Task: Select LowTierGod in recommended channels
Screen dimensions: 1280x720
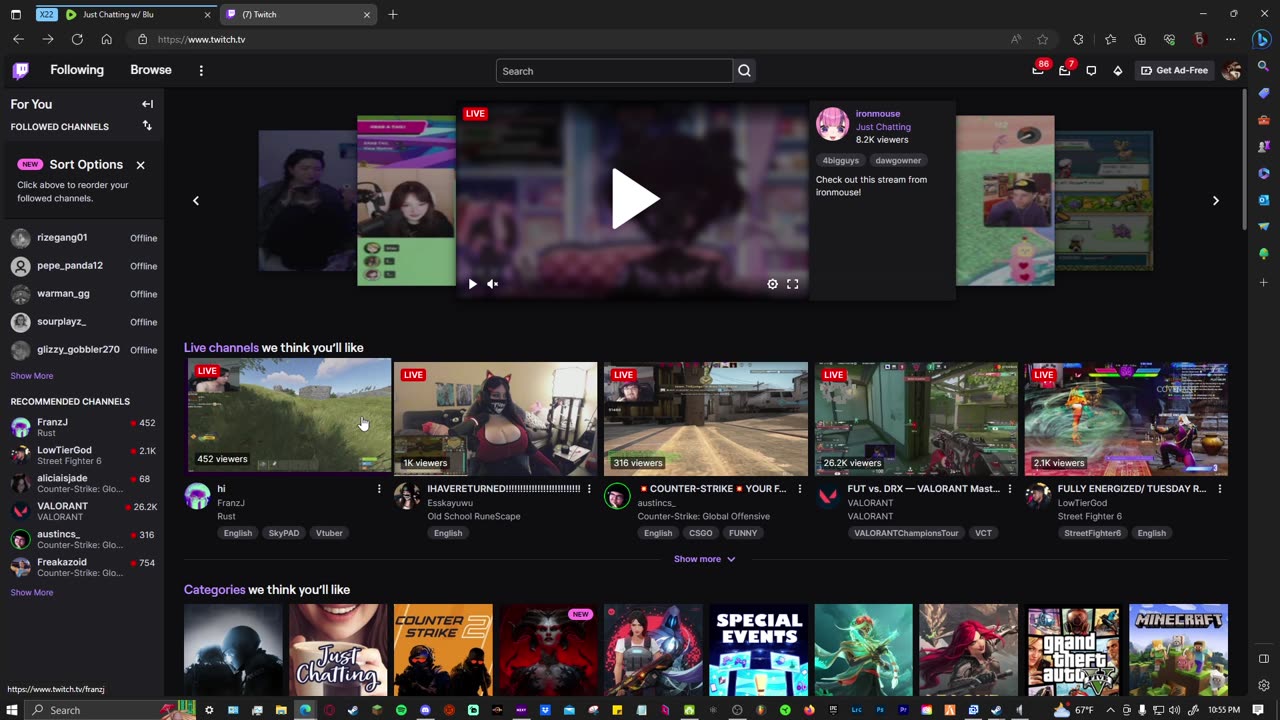Action: tap(84, 455)
